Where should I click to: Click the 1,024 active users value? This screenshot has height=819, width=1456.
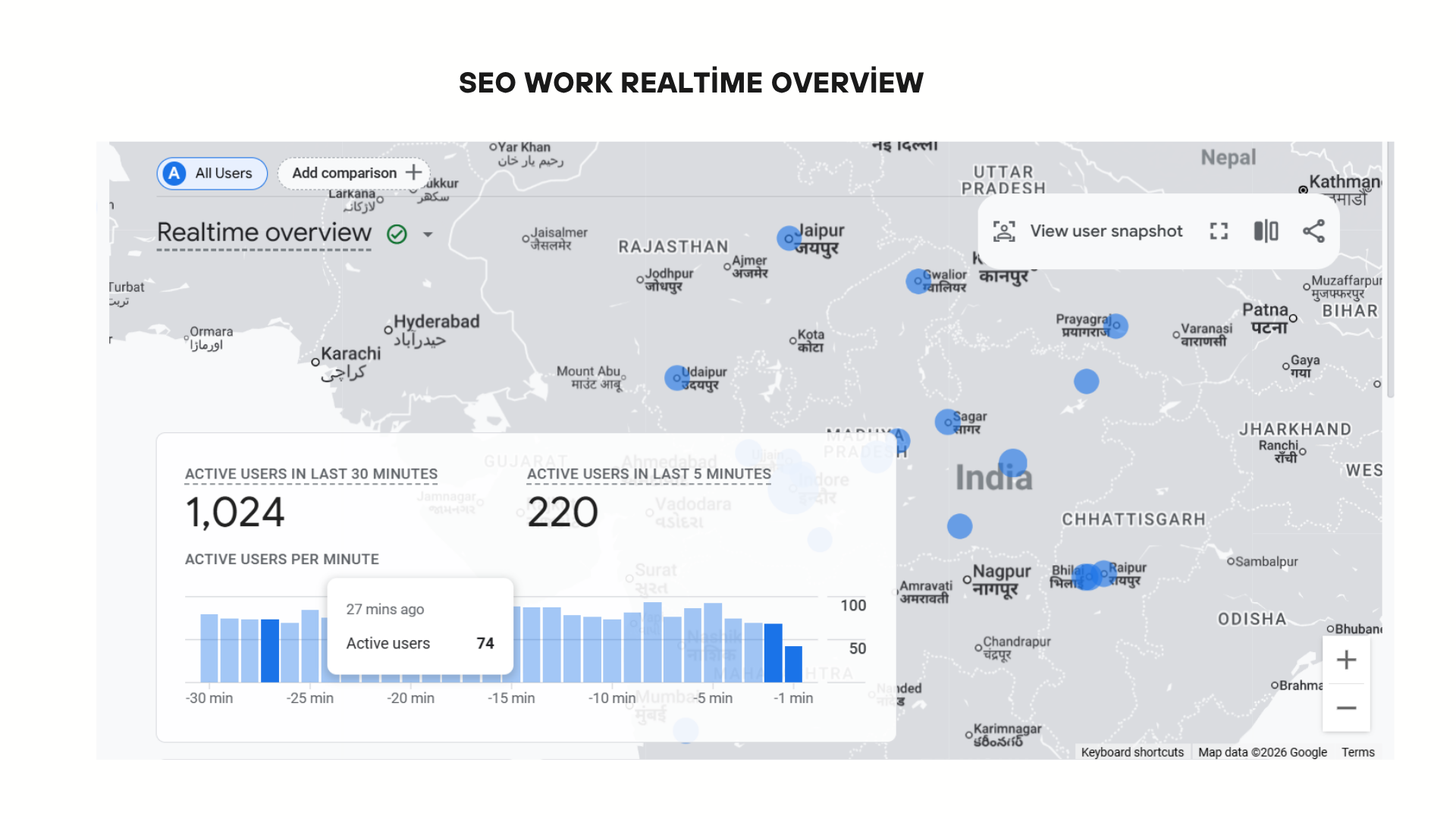(235, 513)
